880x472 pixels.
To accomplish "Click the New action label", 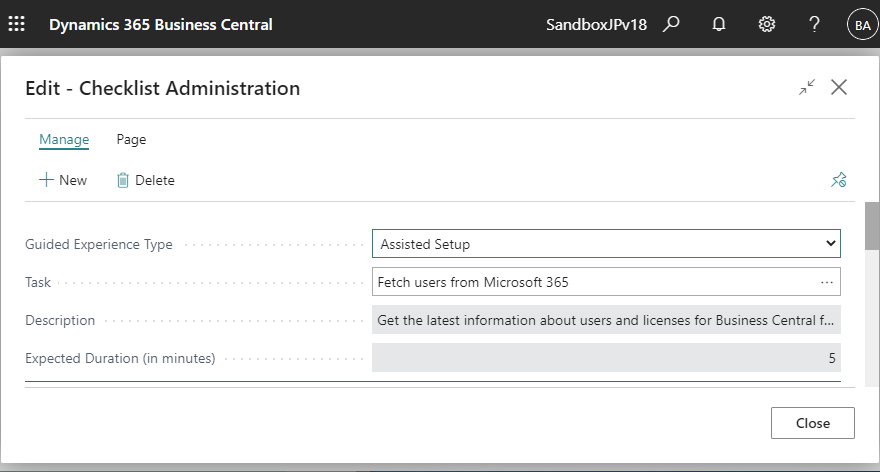I will coord(73,180).
